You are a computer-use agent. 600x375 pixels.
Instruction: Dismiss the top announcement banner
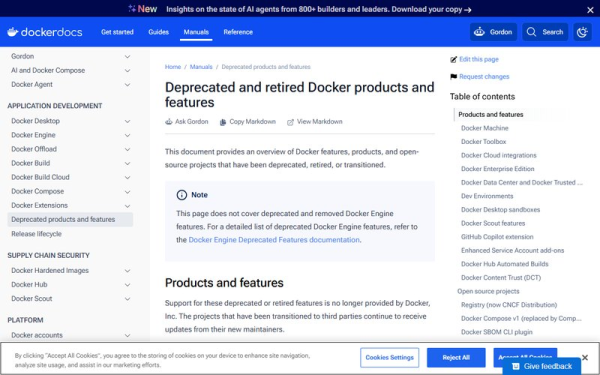(590, 10)
